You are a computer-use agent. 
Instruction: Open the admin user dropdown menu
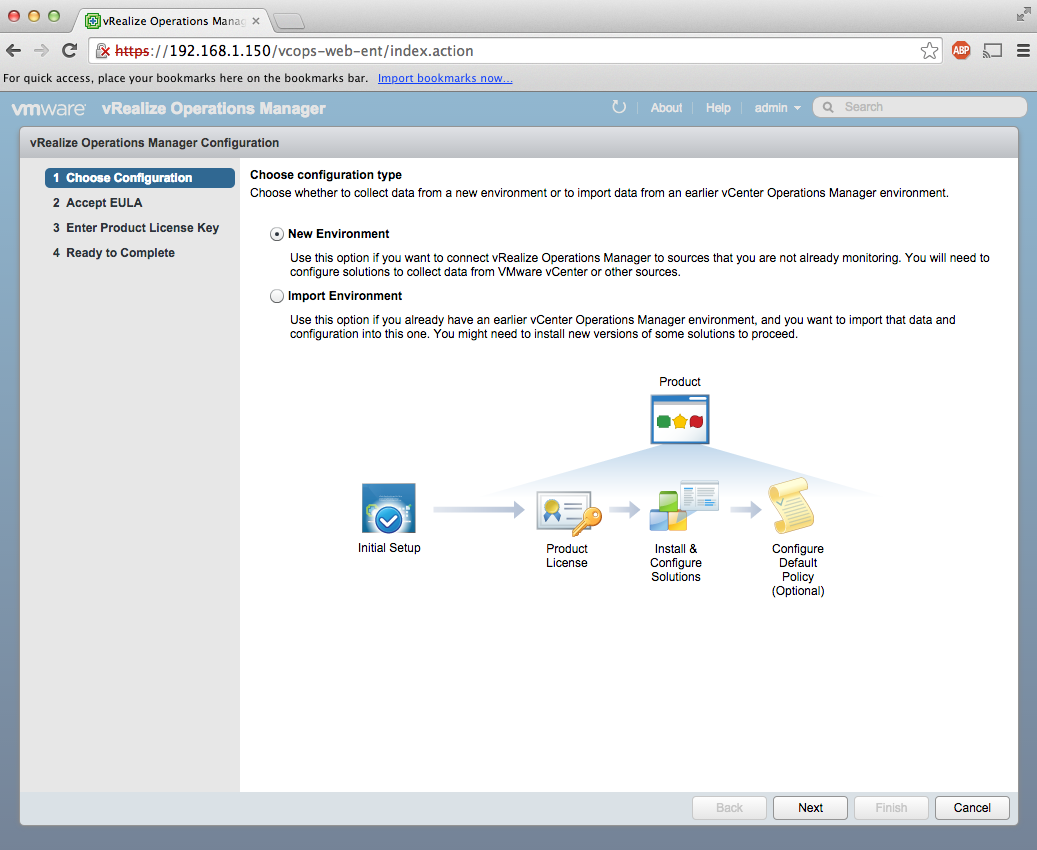(777, 108)
